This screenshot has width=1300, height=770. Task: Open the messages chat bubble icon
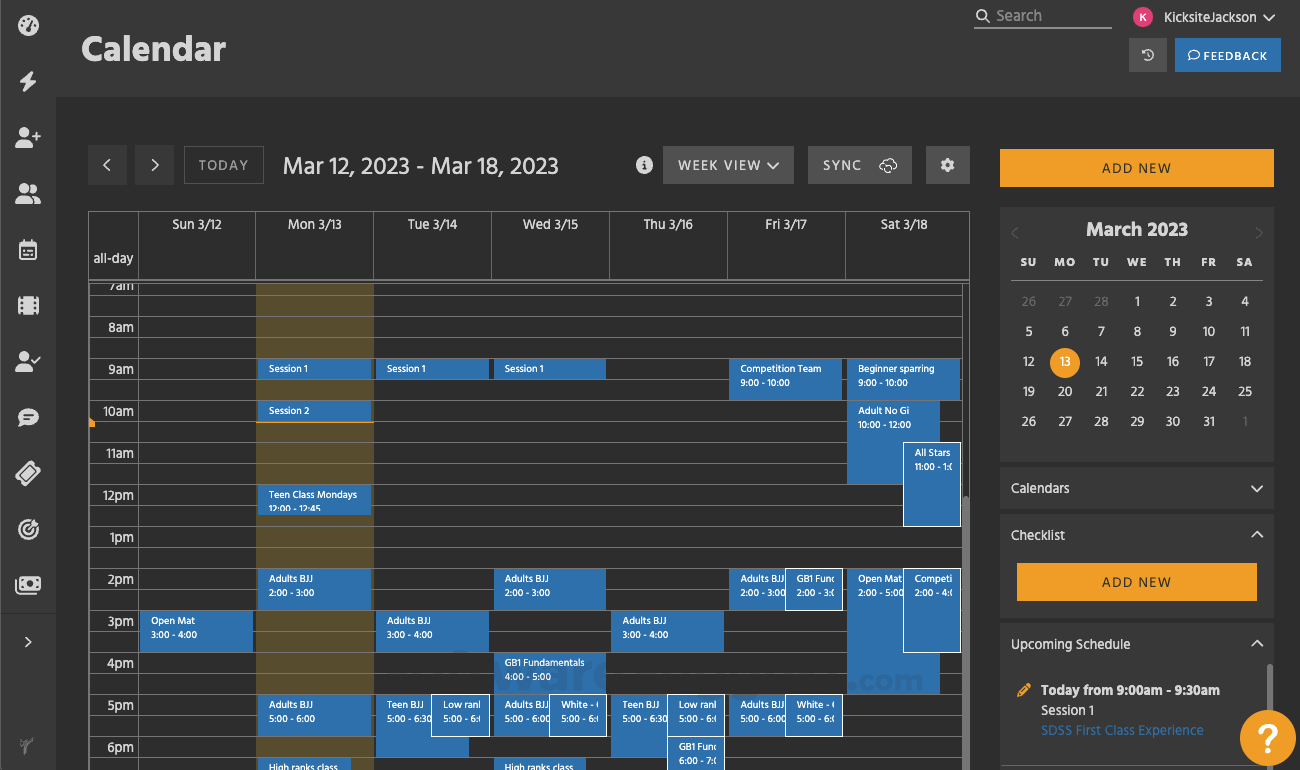pos(25,417)
